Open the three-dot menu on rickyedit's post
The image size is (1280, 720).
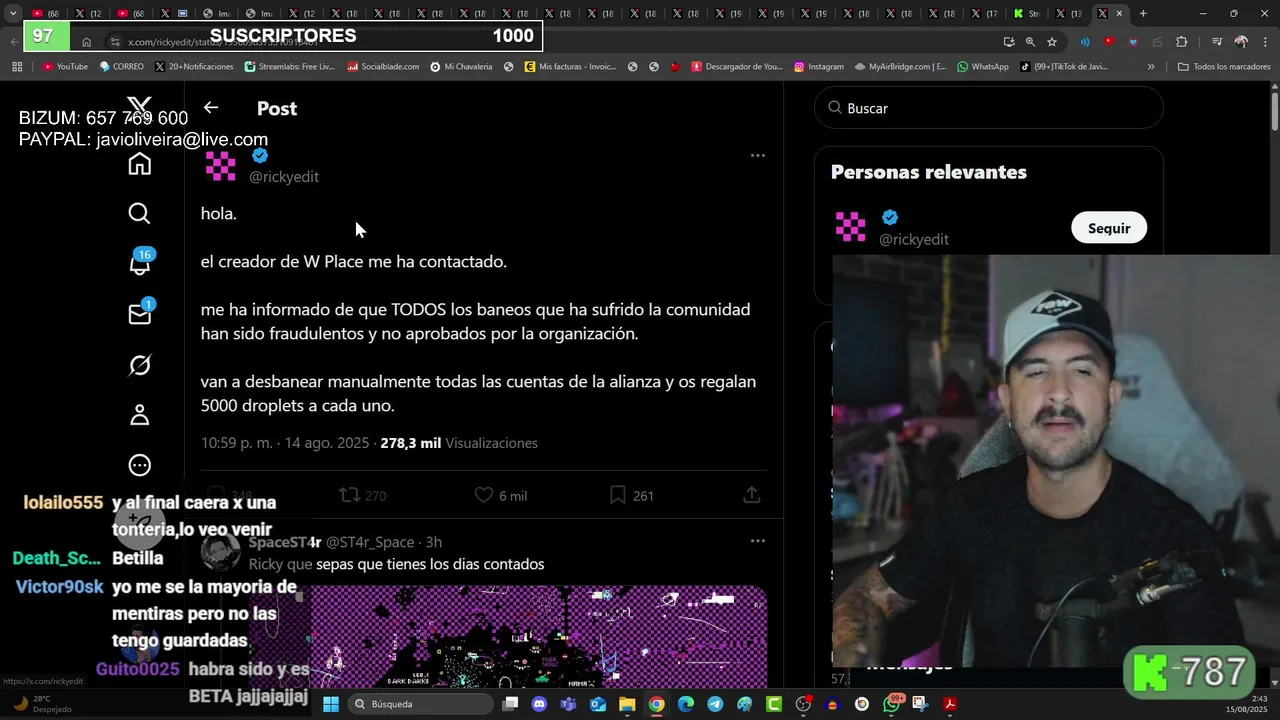(758, 155)
